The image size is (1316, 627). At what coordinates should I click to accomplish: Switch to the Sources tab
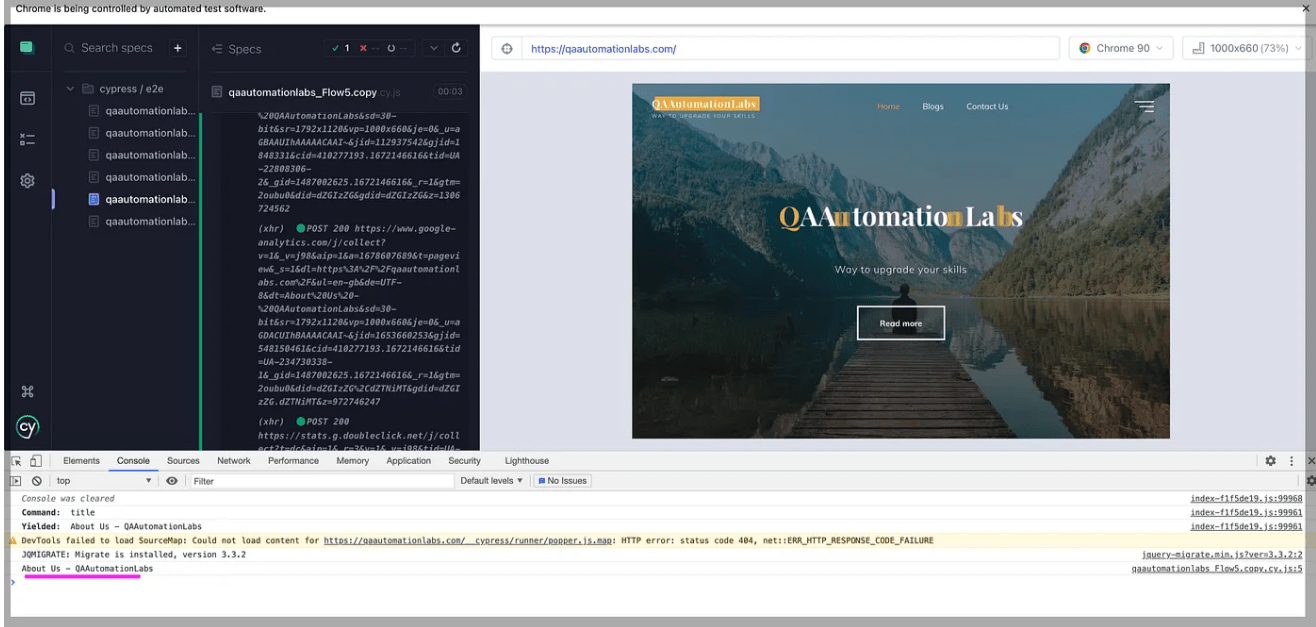click(183, 461)
